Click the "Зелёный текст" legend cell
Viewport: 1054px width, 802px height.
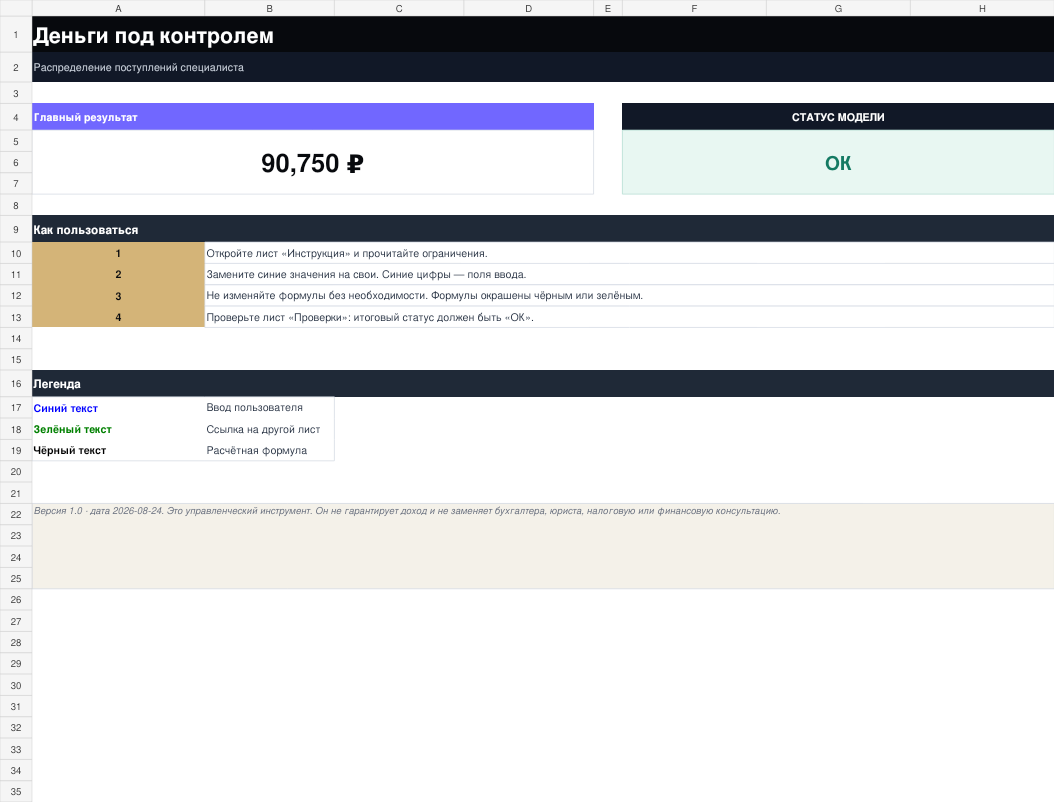[118, 429]
